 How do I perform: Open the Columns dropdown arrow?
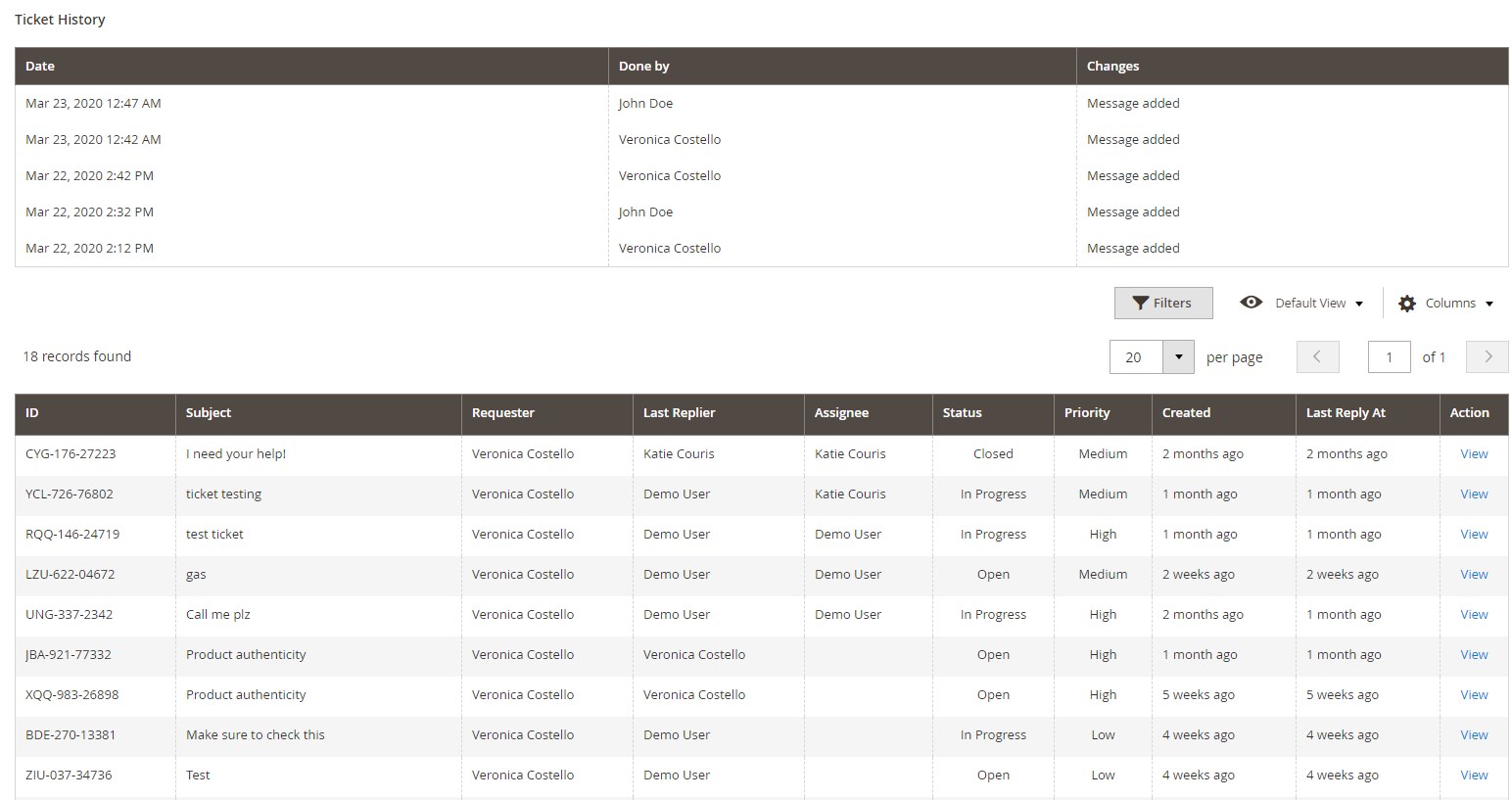coord(1489,304)
